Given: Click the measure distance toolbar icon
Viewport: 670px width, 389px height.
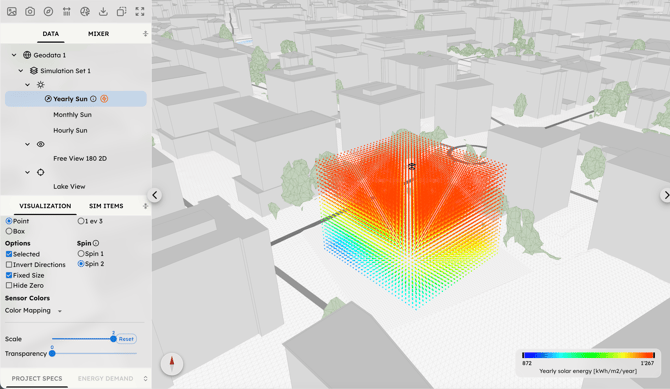Looking at the screenshot, I should tap(67, 12).
